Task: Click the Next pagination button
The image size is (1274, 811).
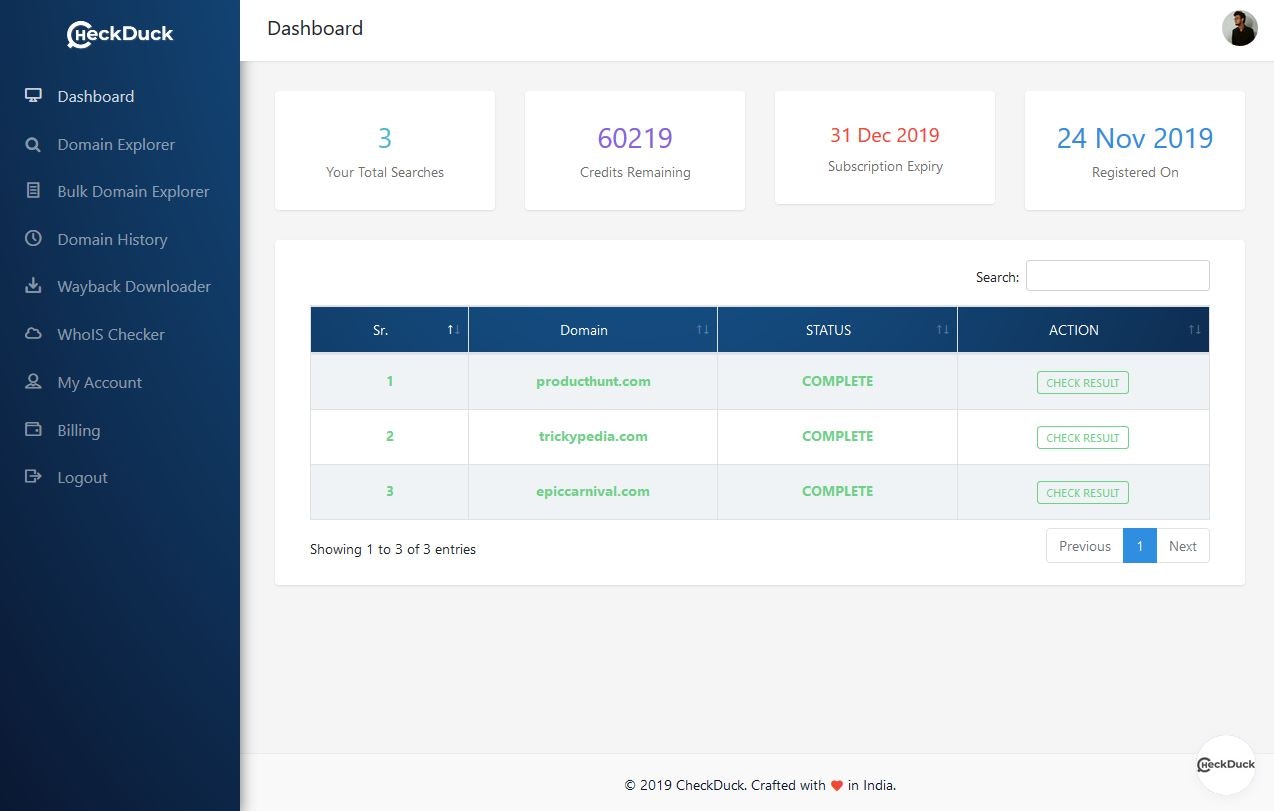Action: pyautogui.click(x=1183, y=546)
